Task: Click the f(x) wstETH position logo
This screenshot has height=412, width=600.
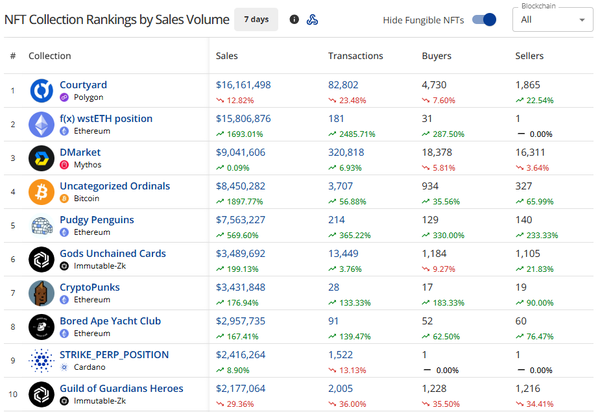Action: (x=41, y=124)
